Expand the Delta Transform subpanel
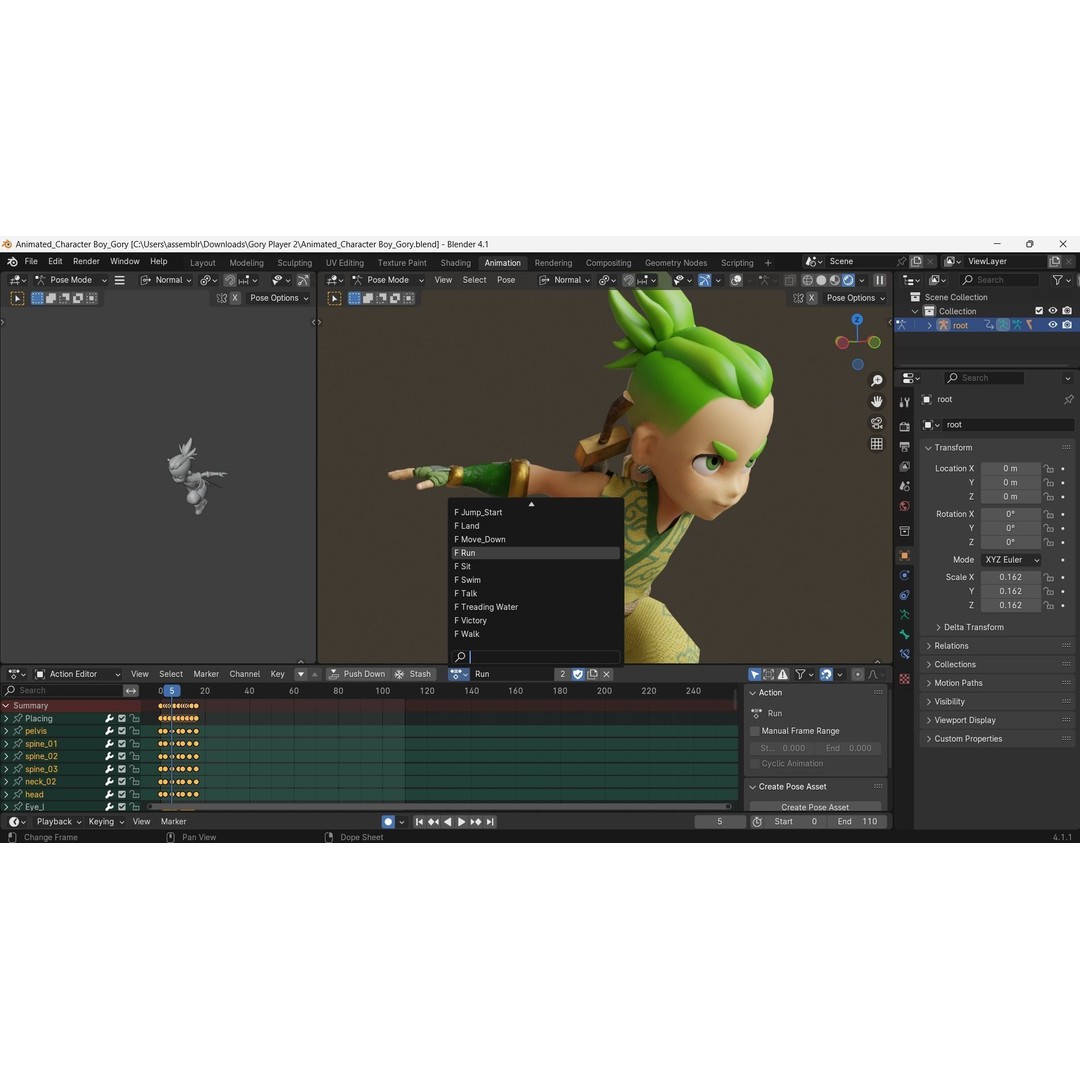Screen dimensions: 1080x1080 pyautogui.click(x=973, y=627)
